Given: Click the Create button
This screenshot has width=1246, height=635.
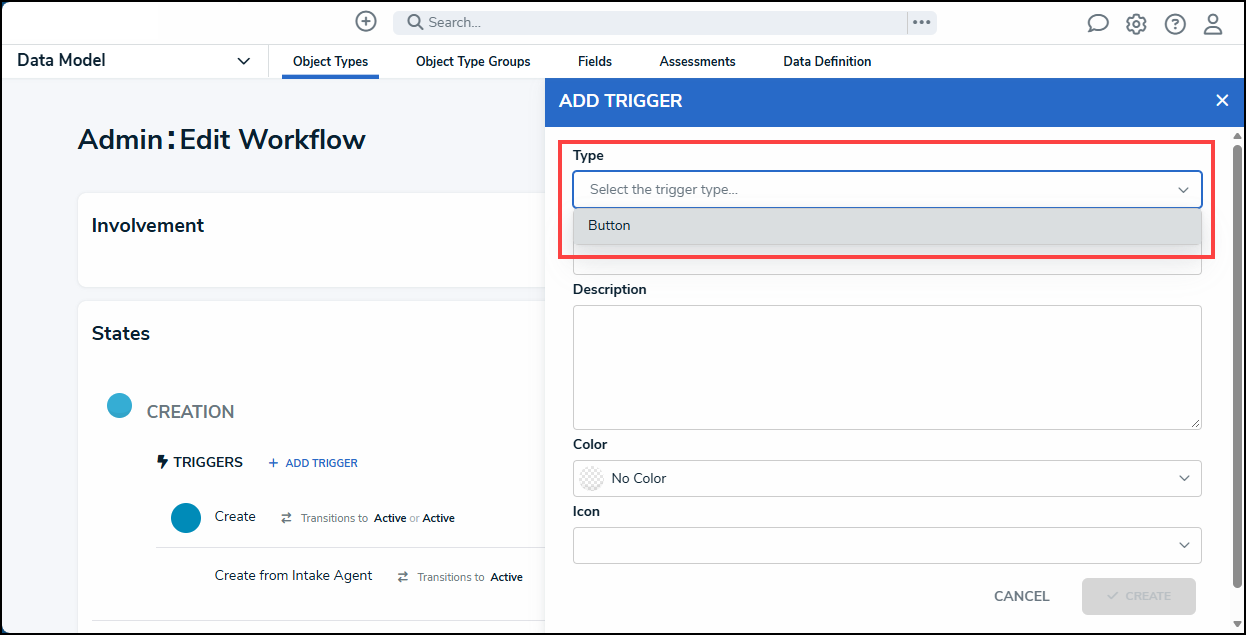Looking at the screenshot, I should (x=1138, y=596).
